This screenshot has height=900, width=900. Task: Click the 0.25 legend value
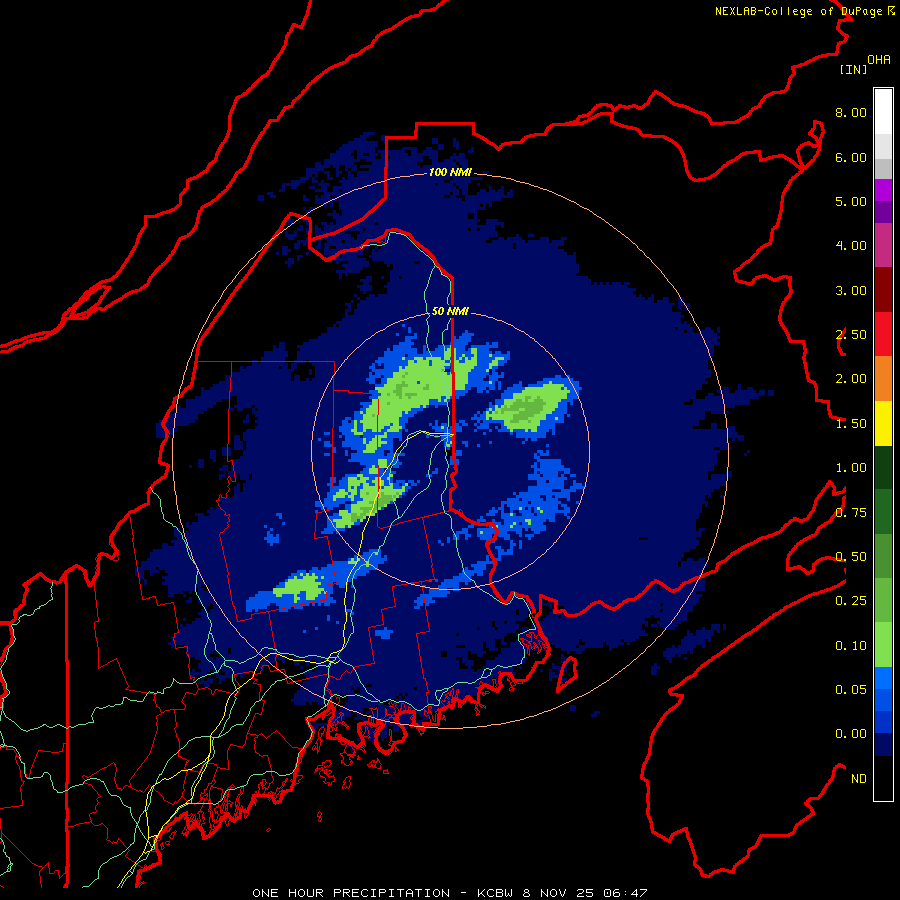coord(851,601)
